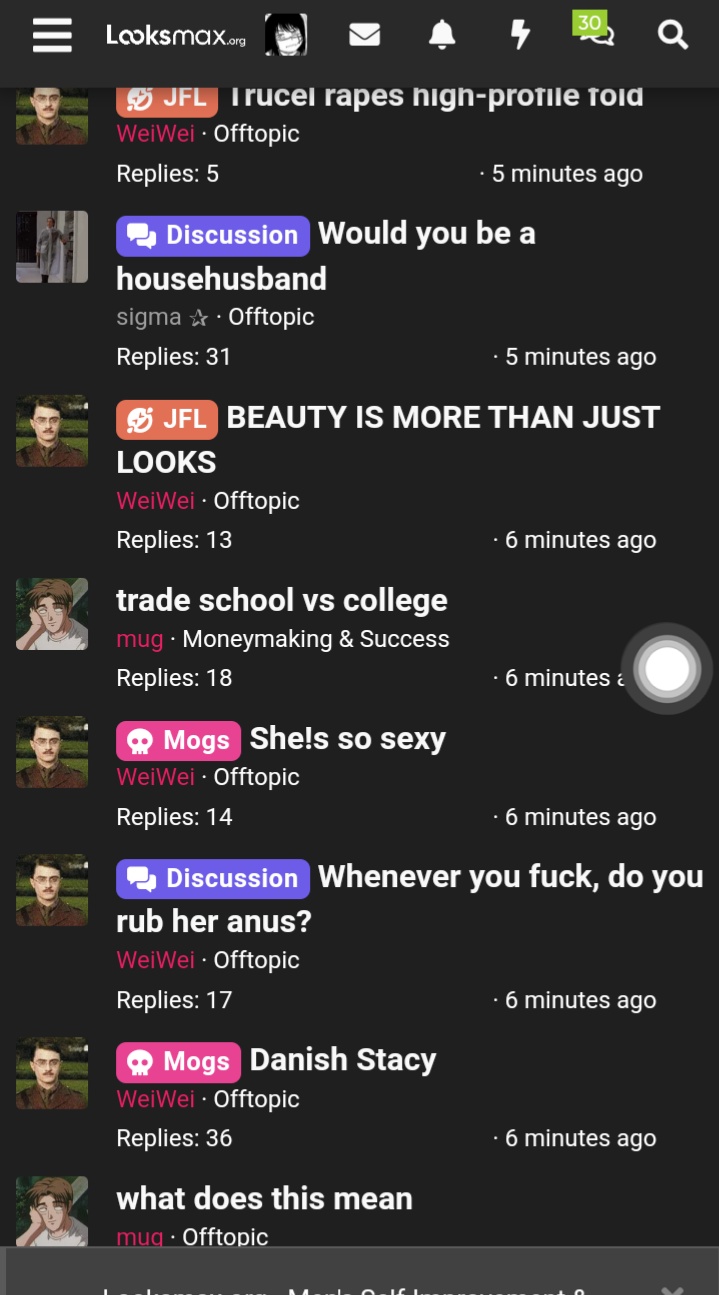
Task: Open the search magnifier icon
Action: (x=673, y=35)
